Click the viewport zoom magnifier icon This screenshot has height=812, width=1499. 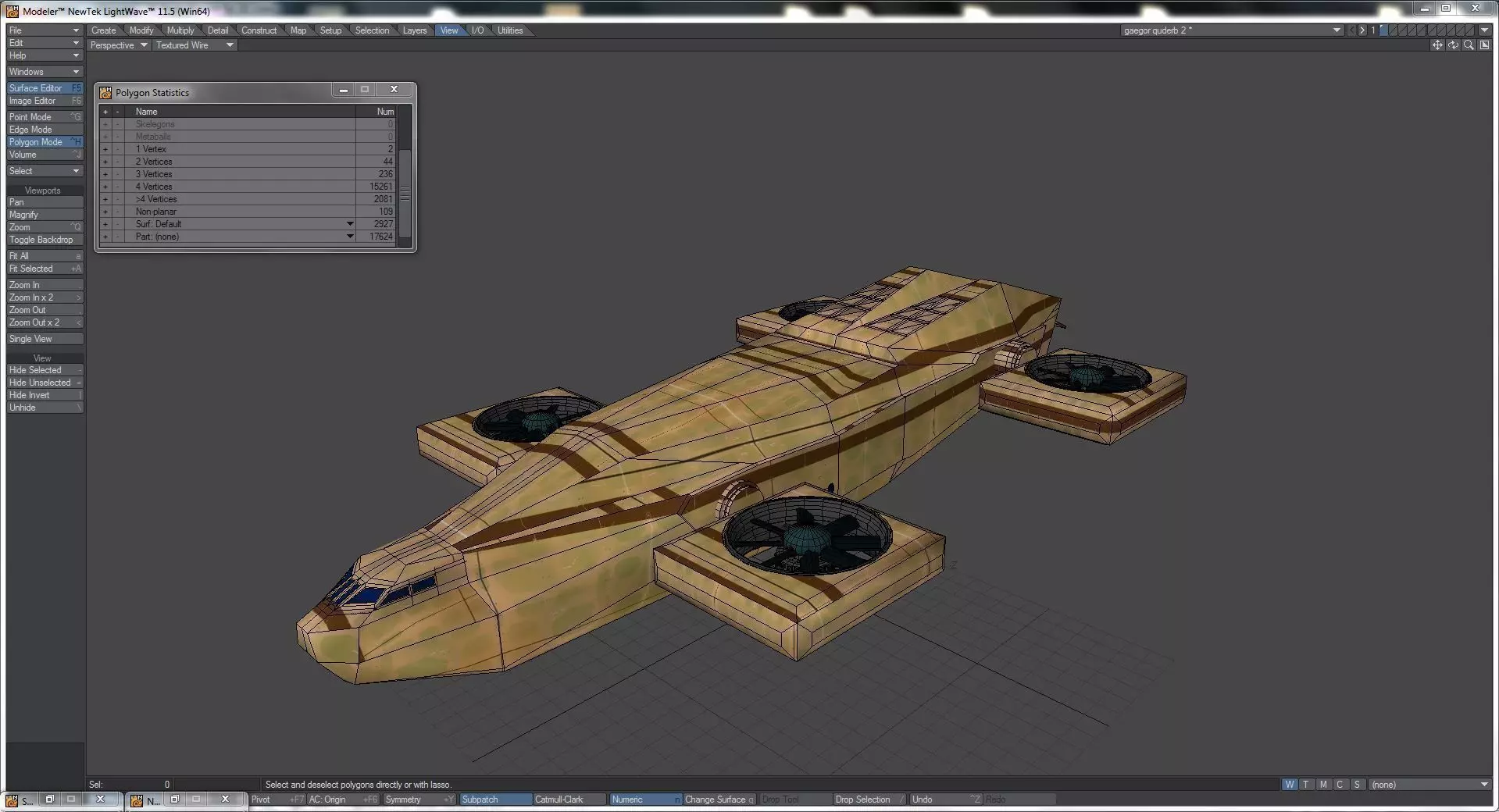point(1469,45)
